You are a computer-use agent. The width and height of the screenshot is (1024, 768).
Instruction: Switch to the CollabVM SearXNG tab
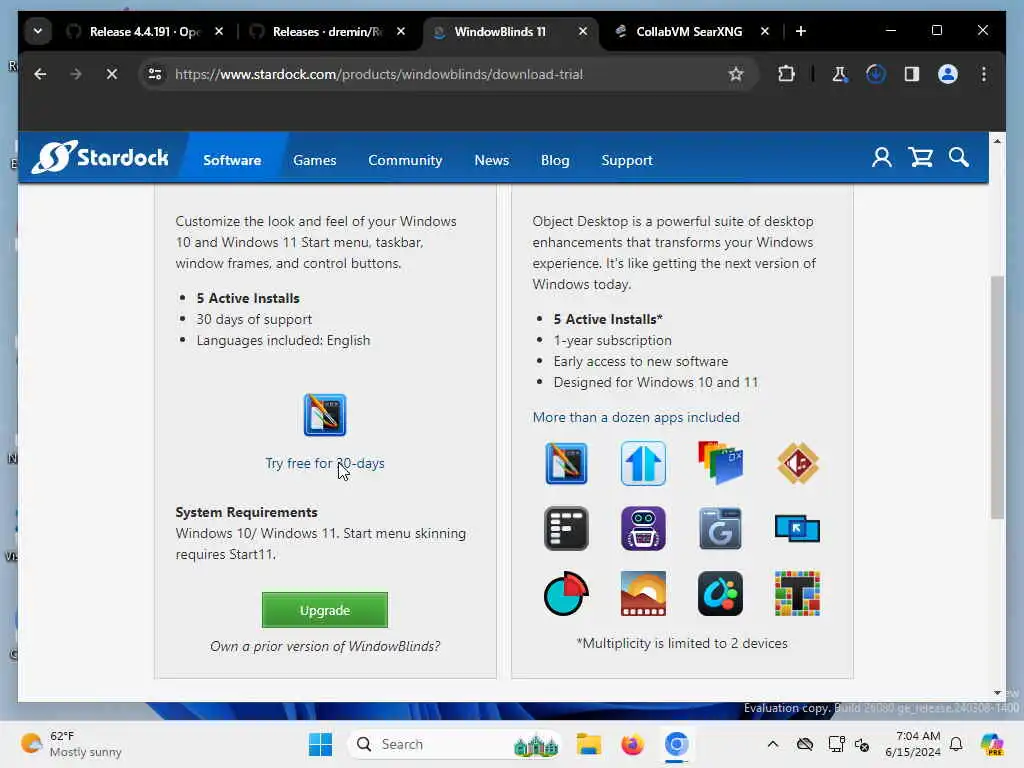click(x=690, y=31)
